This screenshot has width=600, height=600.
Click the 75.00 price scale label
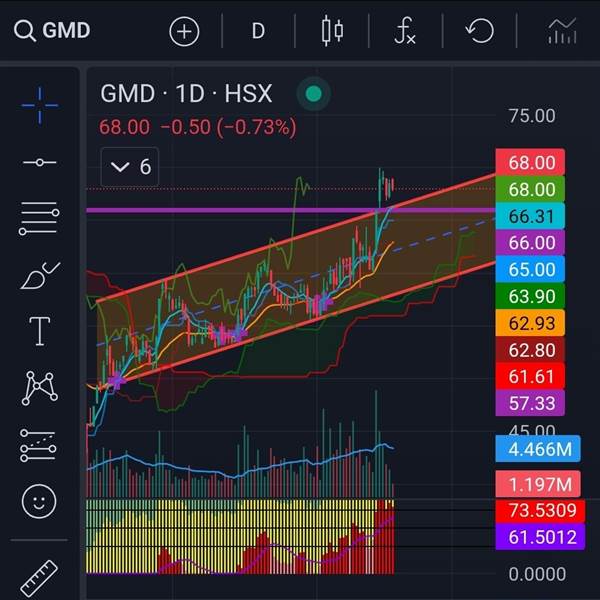click(x=532, y=116)
